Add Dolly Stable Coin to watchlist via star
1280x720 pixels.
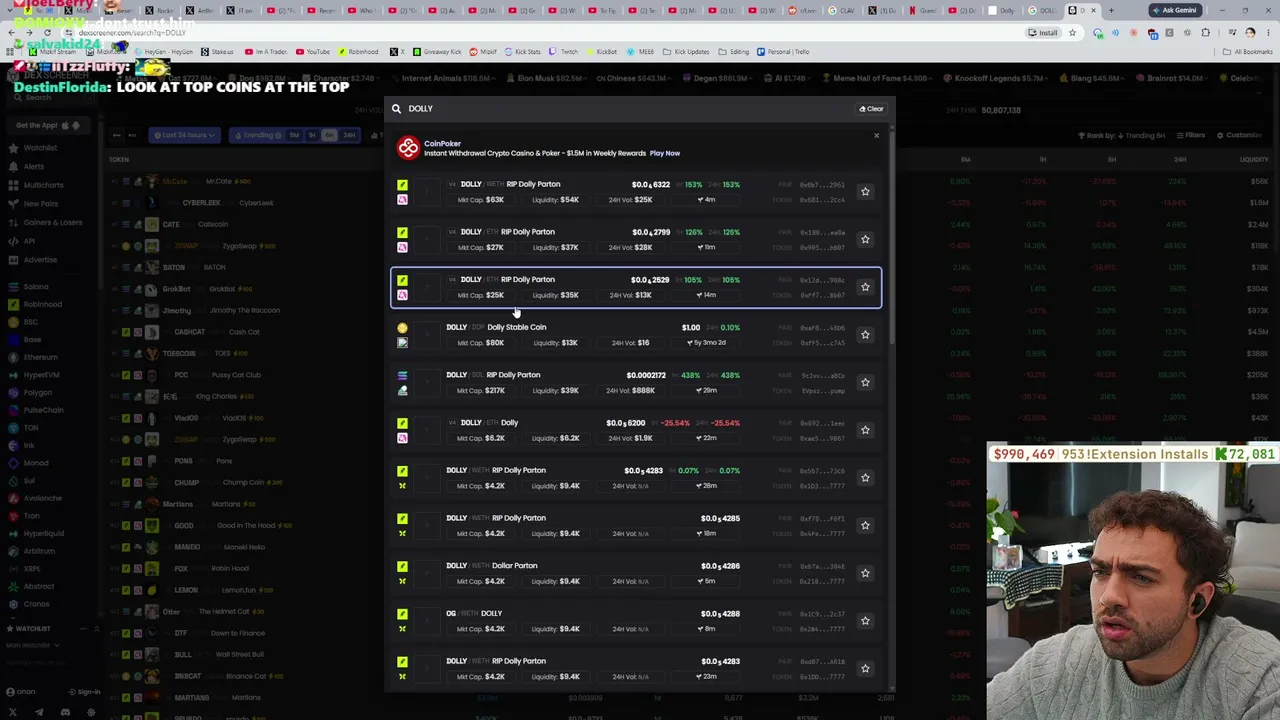coord(865,335)
